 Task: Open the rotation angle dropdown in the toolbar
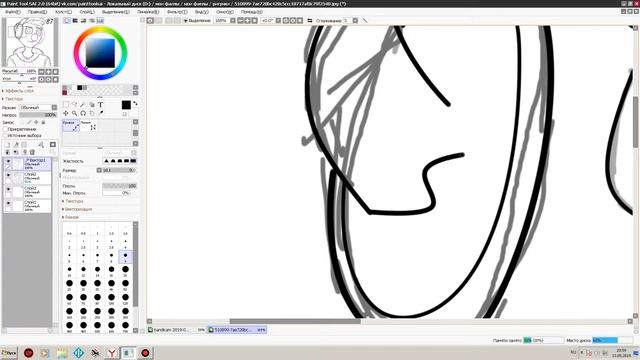[278, 20]
